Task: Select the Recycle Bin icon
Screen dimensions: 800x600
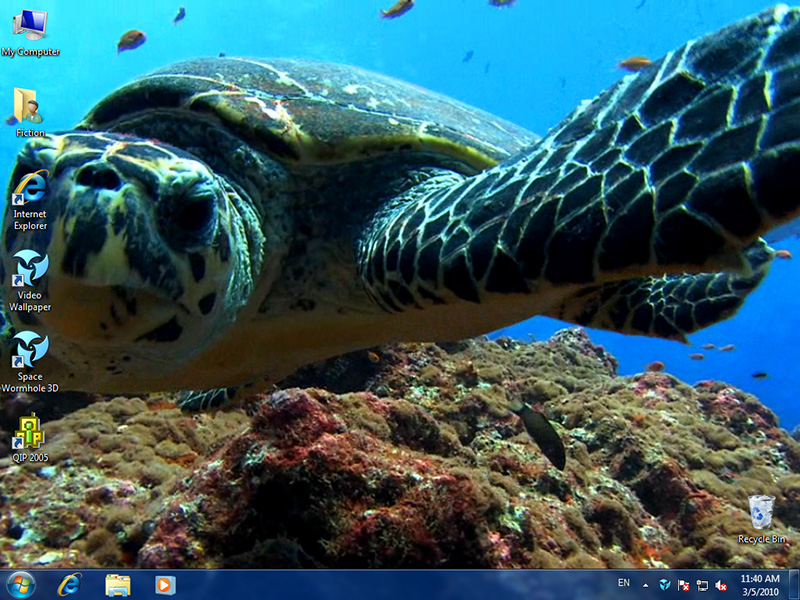Action: point(762,519)
